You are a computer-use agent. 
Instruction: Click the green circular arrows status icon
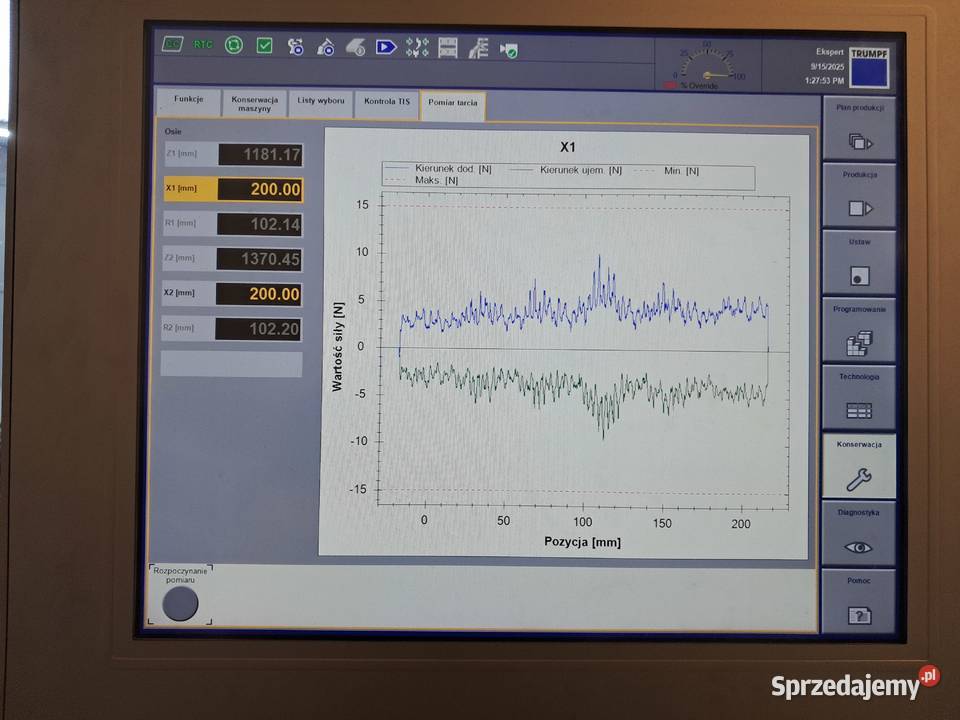click(234, 45)
